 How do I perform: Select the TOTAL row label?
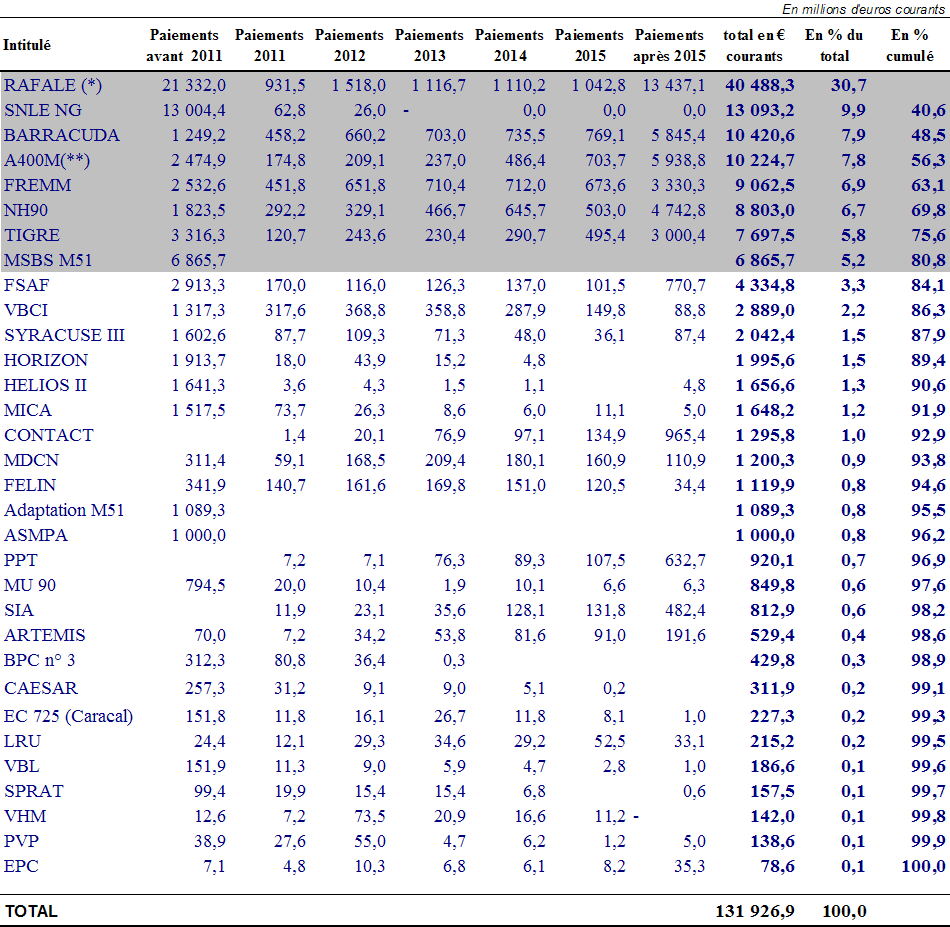pyautogui.click(x=31, y=911)
